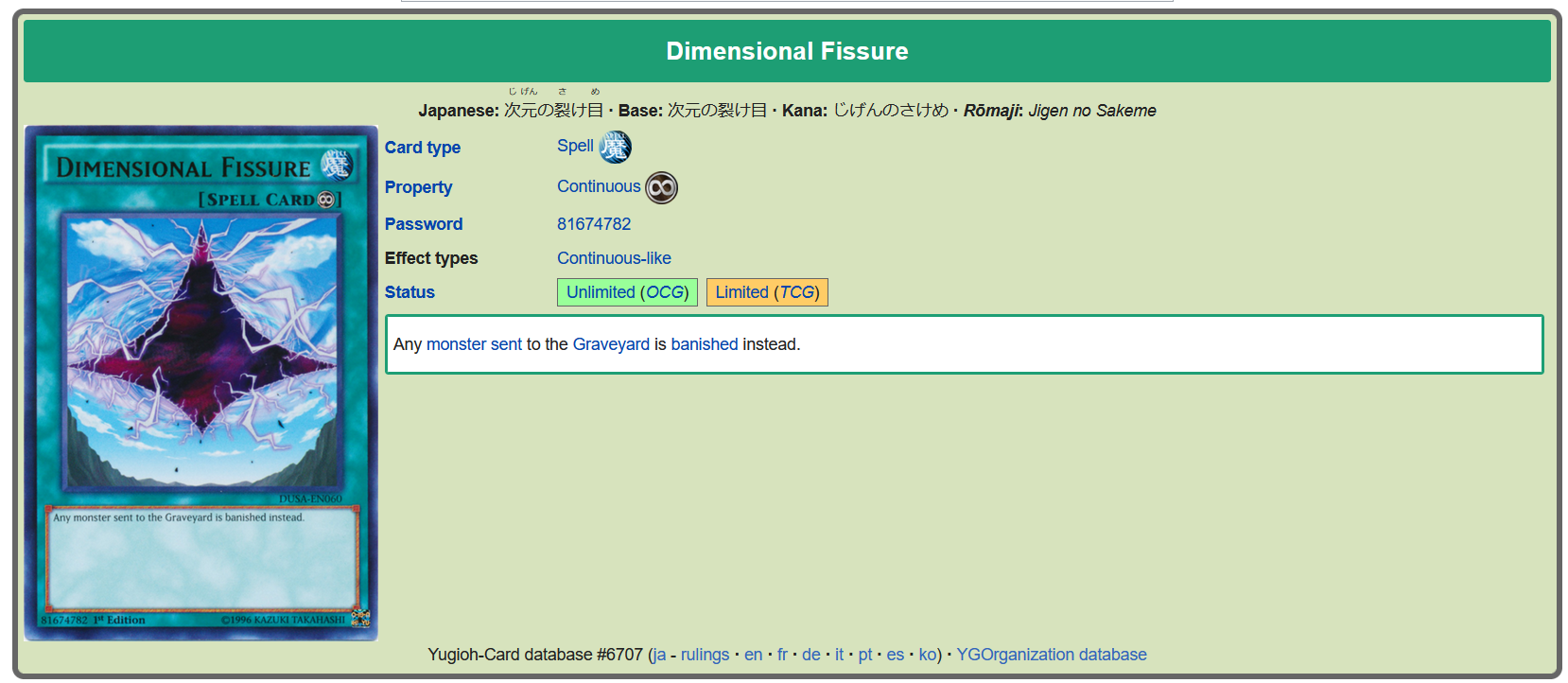Click the Continuous infinity property icon

[x=661, y=187]
